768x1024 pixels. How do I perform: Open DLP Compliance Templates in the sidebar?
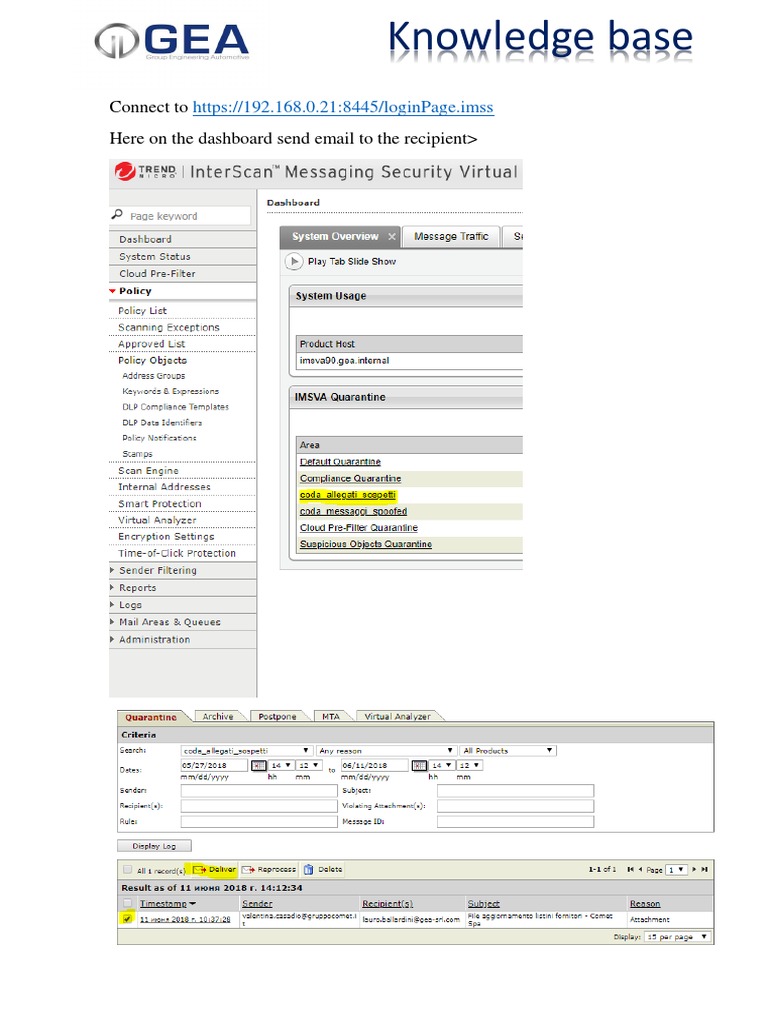coord(175,407)
